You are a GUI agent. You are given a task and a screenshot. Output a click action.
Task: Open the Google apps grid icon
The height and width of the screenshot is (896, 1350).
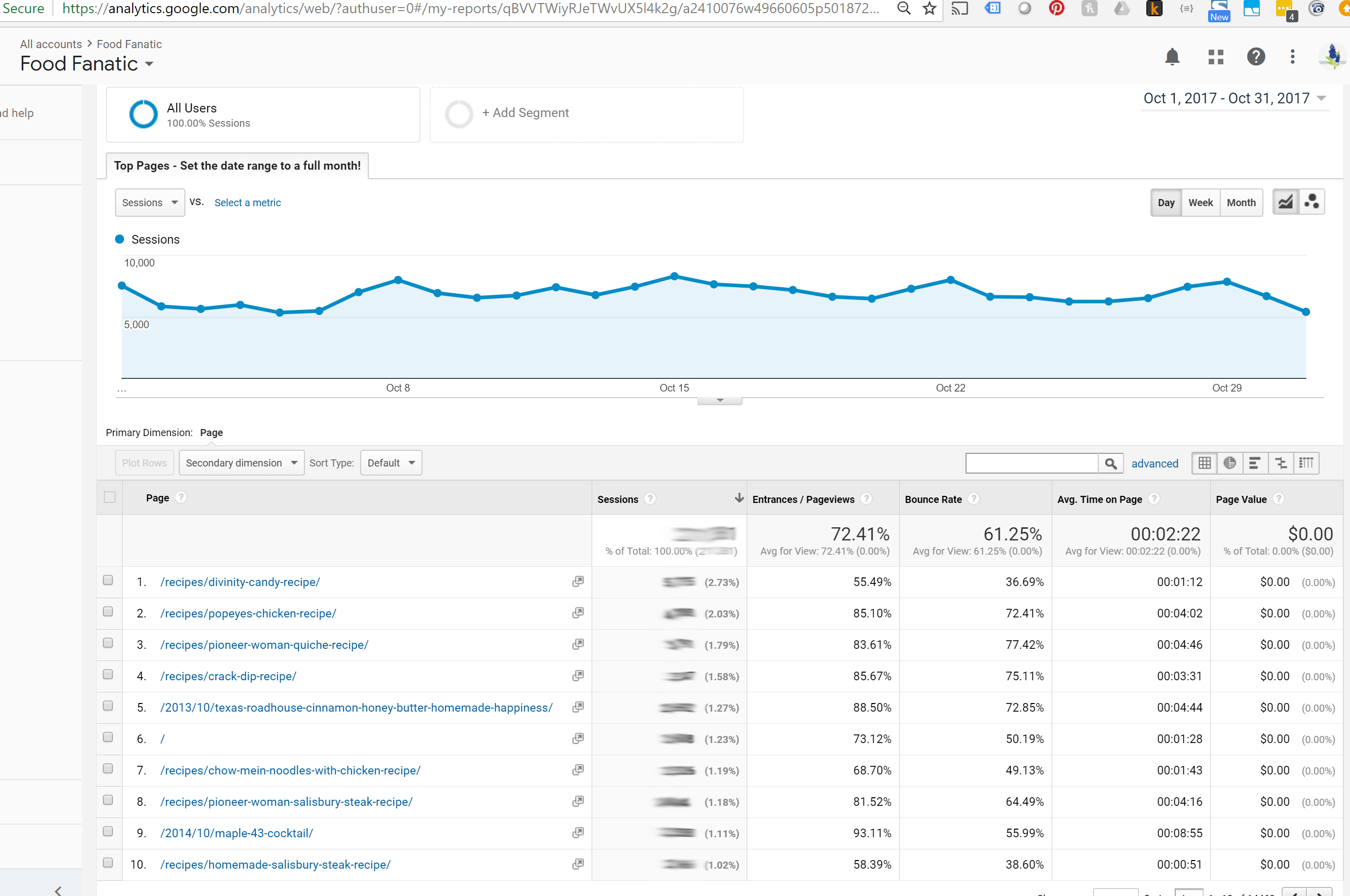click(1215, 57)
